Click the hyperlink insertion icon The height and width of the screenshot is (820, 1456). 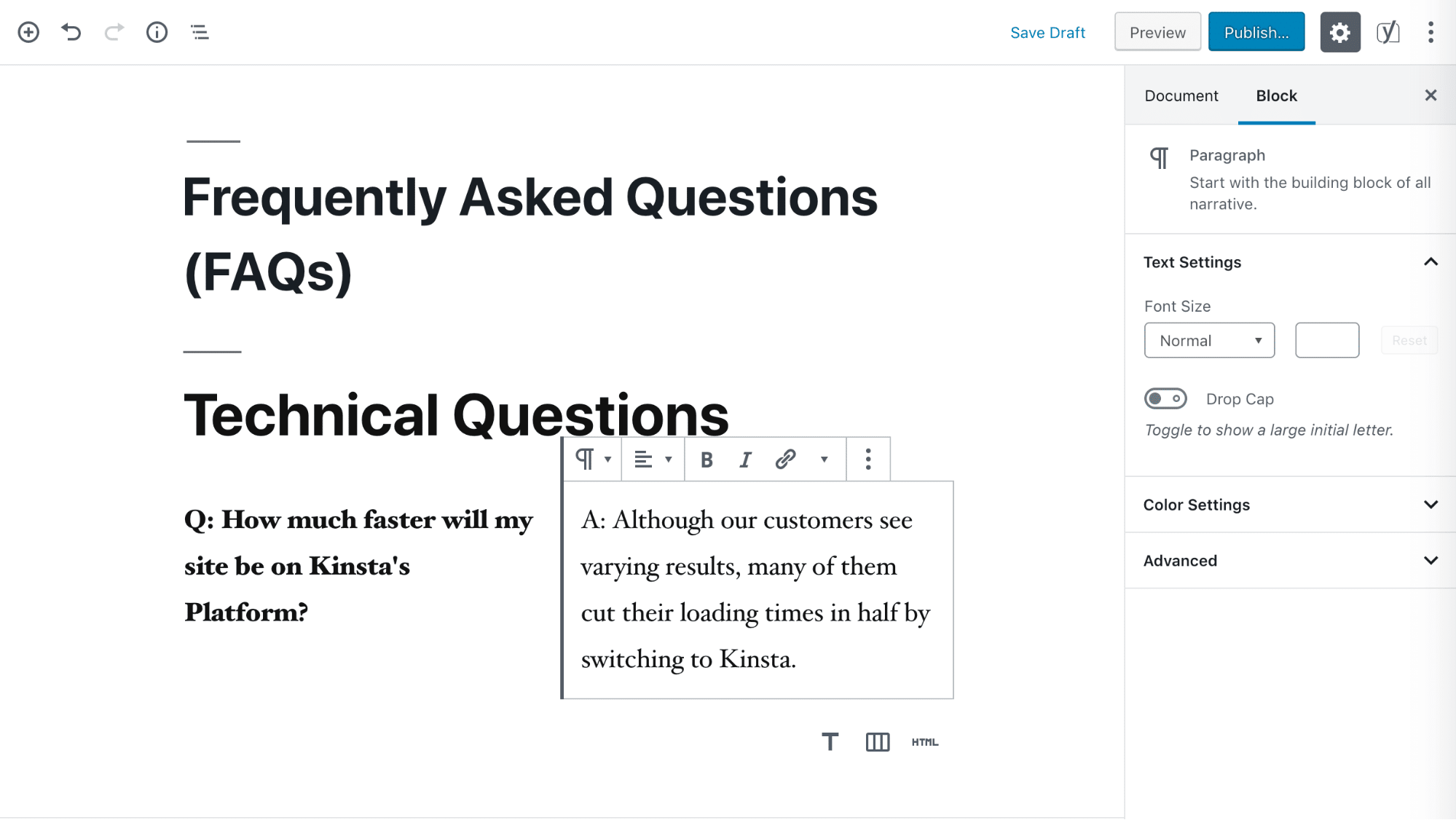point(786,459)
